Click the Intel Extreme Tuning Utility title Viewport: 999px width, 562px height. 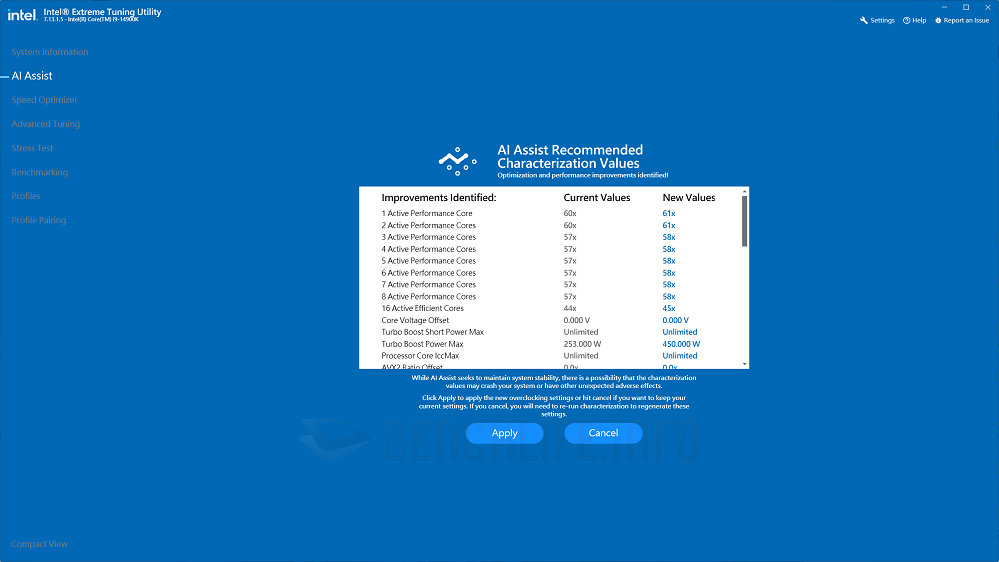tap(103, 12)
